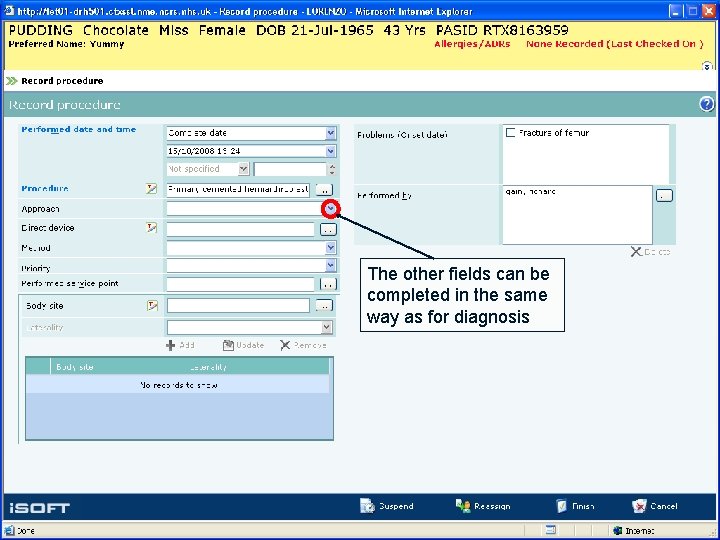Click the Cancel button
The height and width of the screenshot is (540, 720).
click(x=654, y=506)
